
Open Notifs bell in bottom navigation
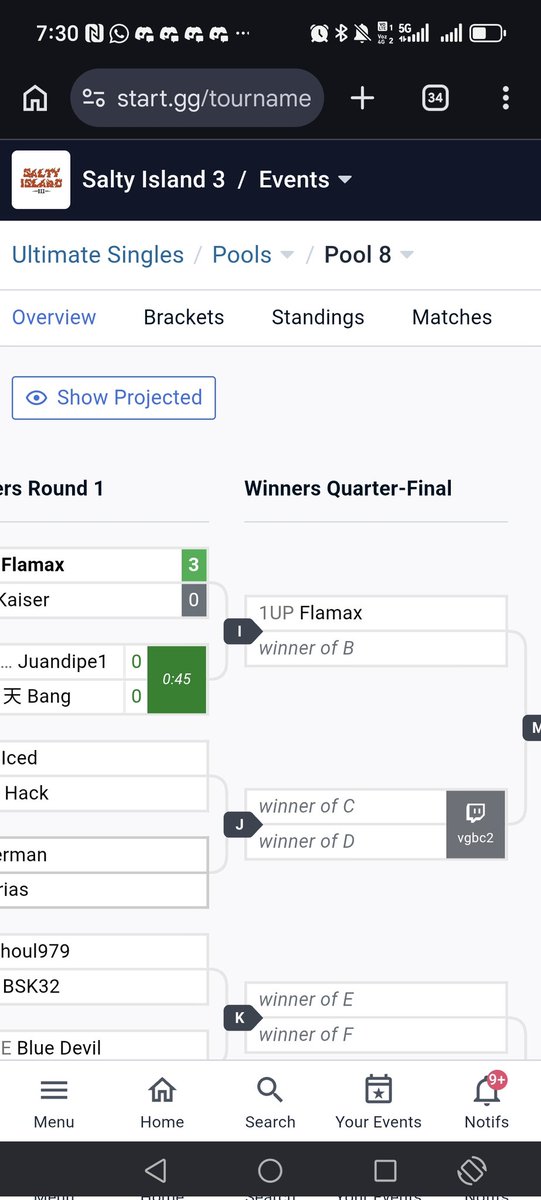tap(487, 1100)
